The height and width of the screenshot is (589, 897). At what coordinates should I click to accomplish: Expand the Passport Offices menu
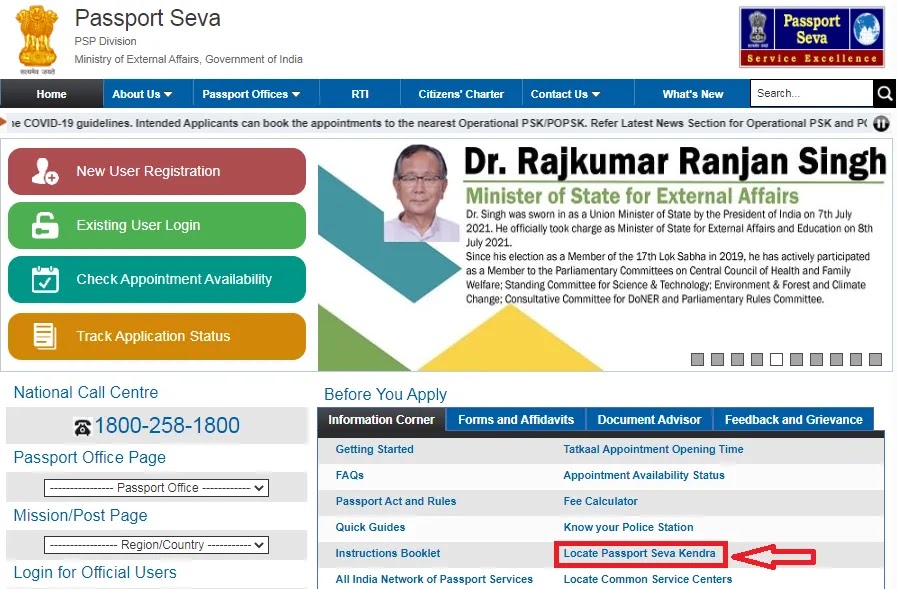pyautogui.click(x=251, y=94)
